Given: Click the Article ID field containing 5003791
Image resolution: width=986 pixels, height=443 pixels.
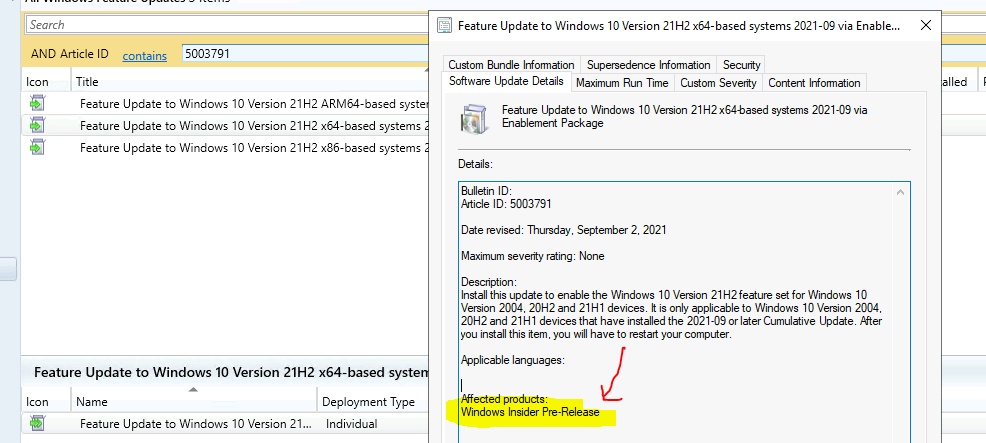Looking at the screenshot, I should pyautogui.click(x=300, y=54).
